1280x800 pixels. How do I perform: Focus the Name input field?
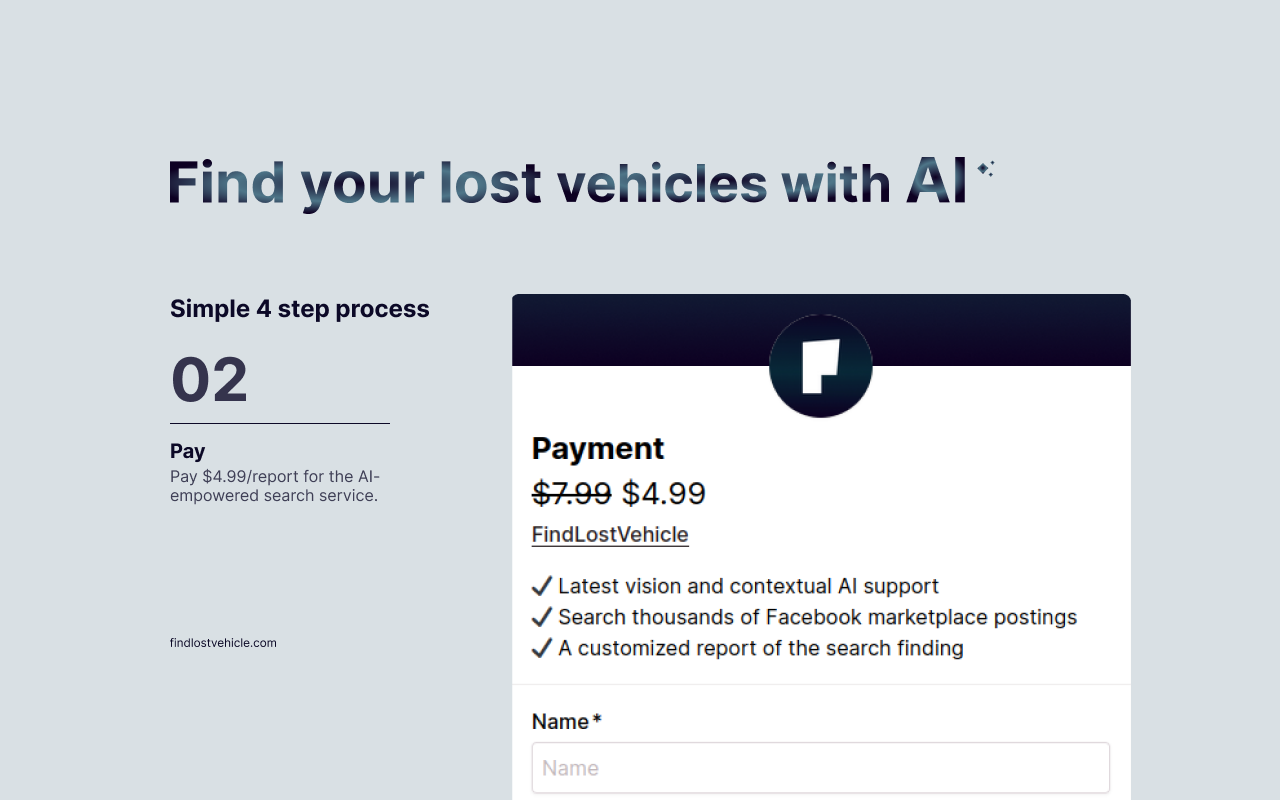click(x=820, y=768)
